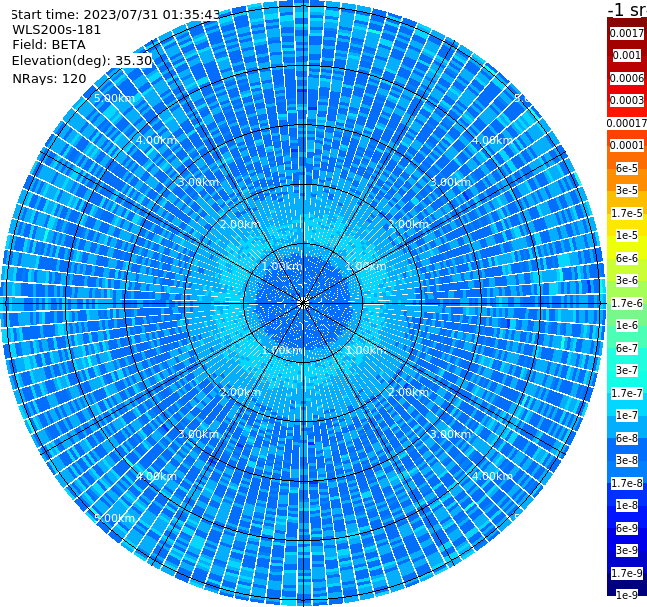Select the '1e-8' colorbar label
The width and height of the screenshot is (647, 607).
(627, 505)
